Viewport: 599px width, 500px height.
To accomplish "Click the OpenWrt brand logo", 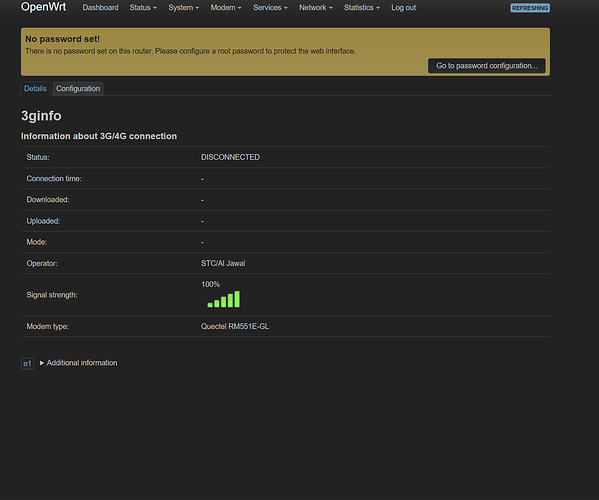I will (43, 7).
